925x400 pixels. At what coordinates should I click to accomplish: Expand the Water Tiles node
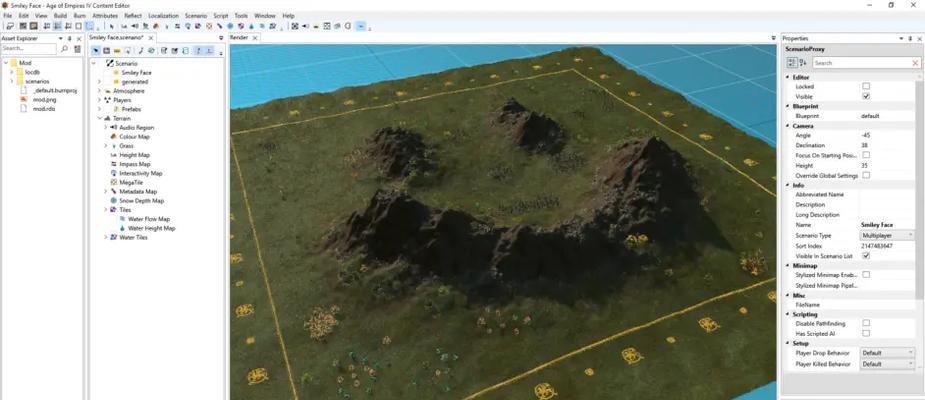106,237
